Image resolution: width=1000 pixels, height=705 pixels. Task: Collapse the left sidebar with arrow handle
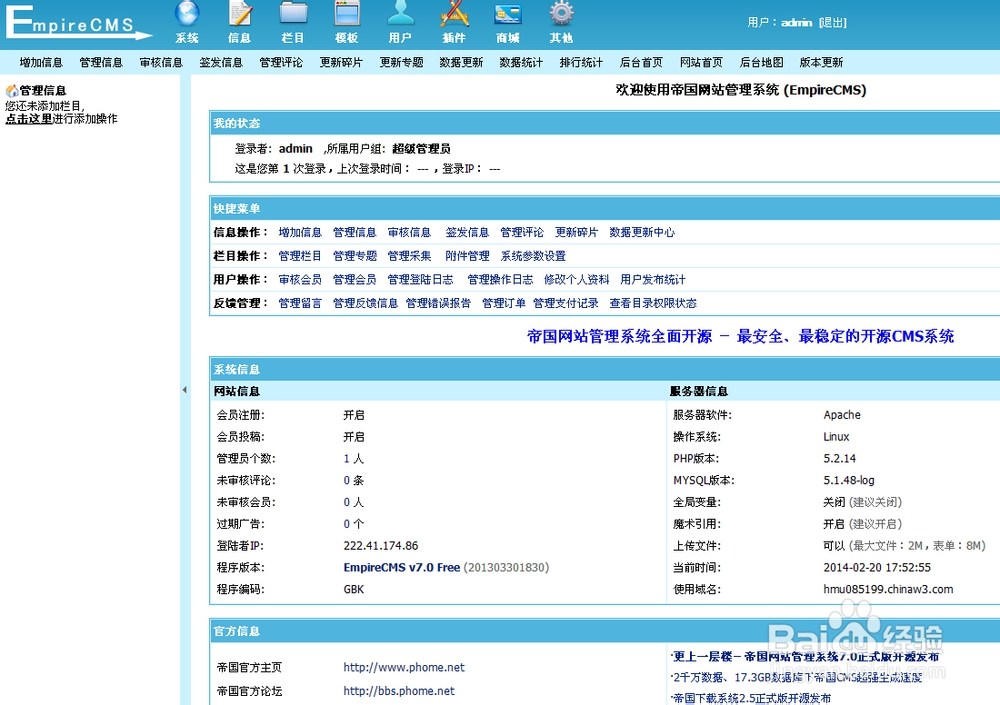(184, 389)
